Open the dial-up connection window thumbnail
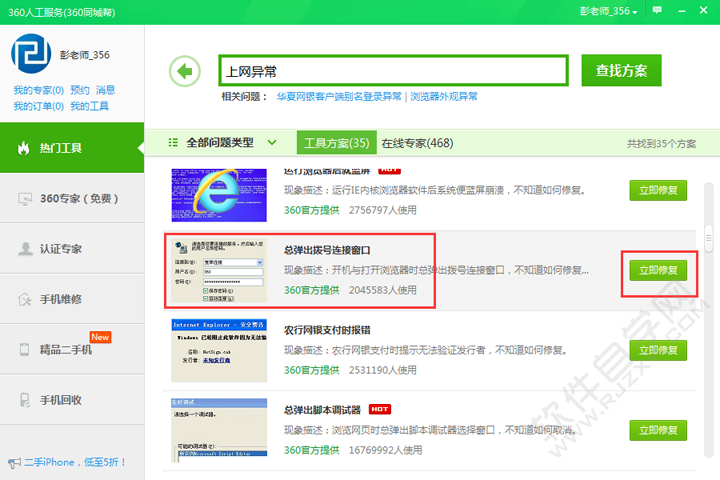Viewport: 720px width, 480px height. pyautogui.click(x=219, y=271)
